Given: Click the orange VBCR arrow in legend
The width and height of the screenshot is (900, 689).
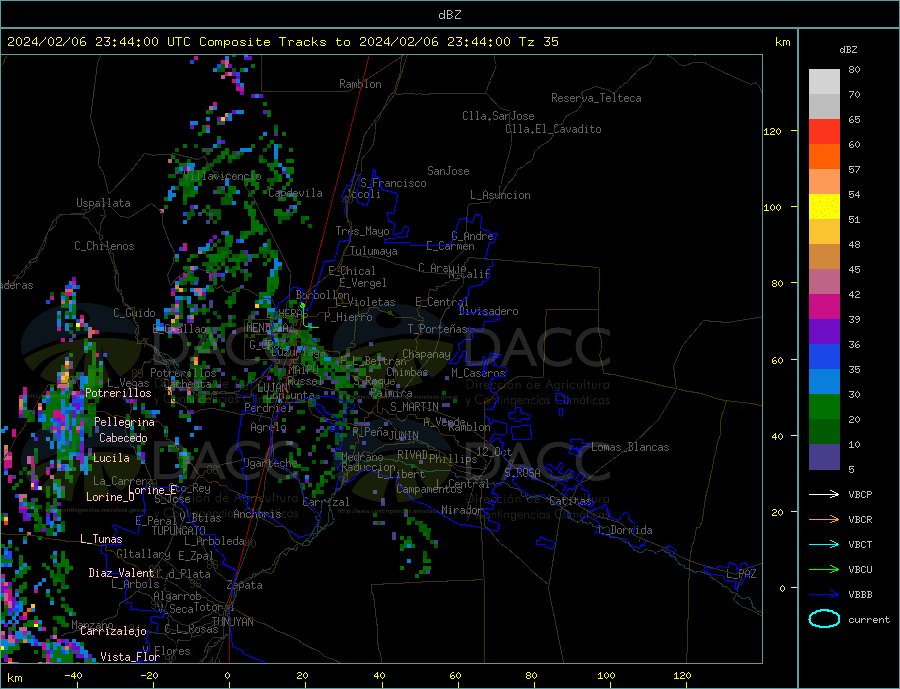Looking at the screenshot, I should click(824, 520).
